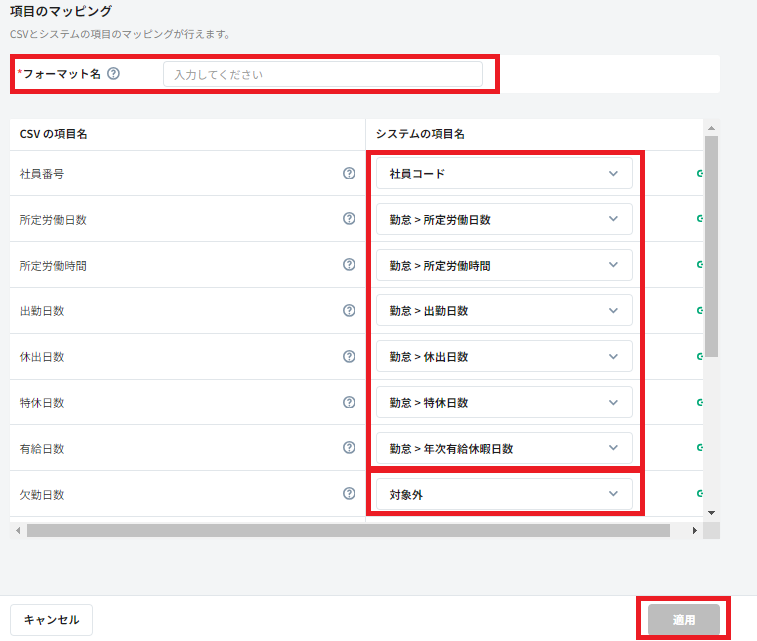Open the 対象外 dropdown for 欠勤日数

click(504, 494)
